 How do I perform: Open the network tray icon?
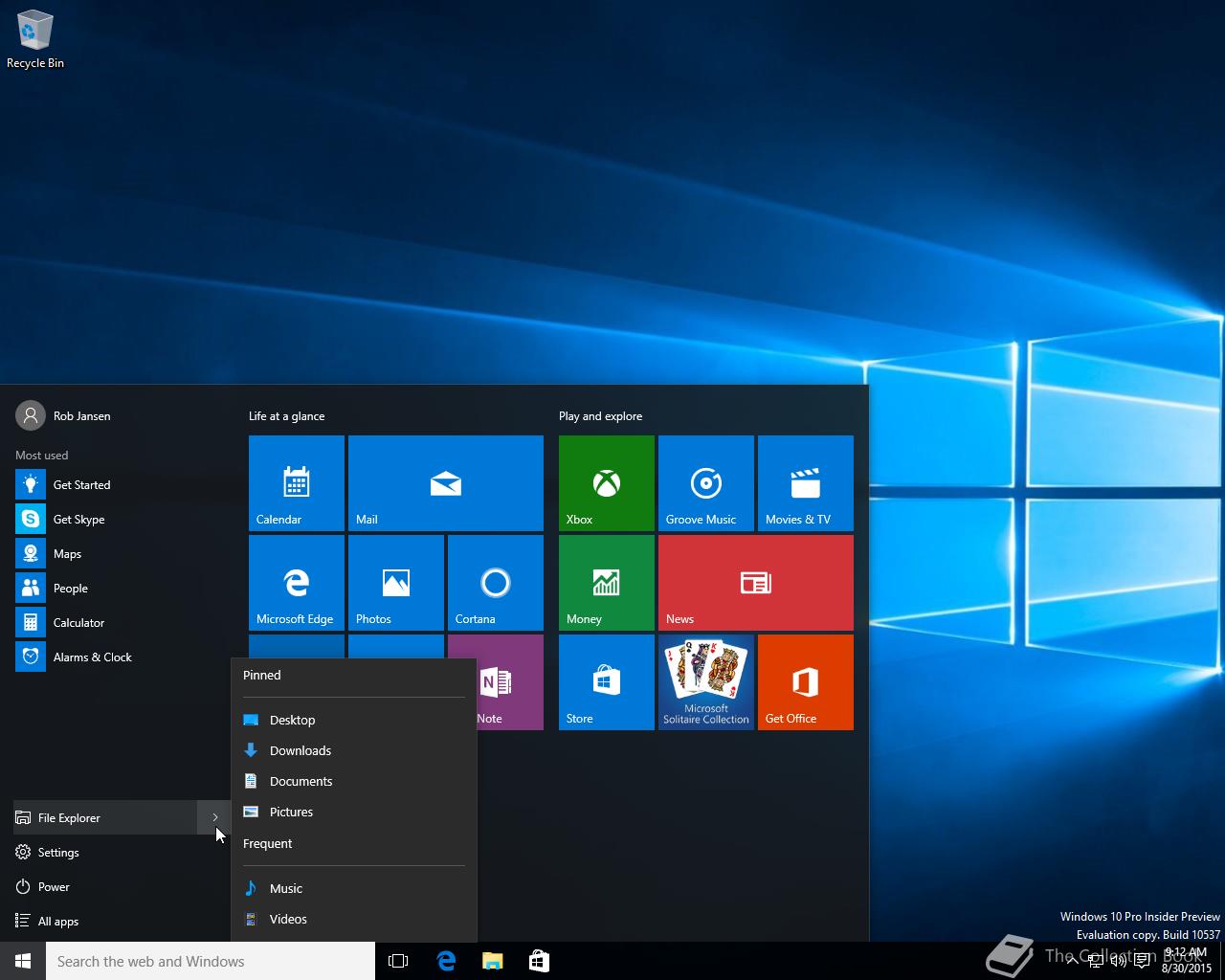pos(1096,961)
